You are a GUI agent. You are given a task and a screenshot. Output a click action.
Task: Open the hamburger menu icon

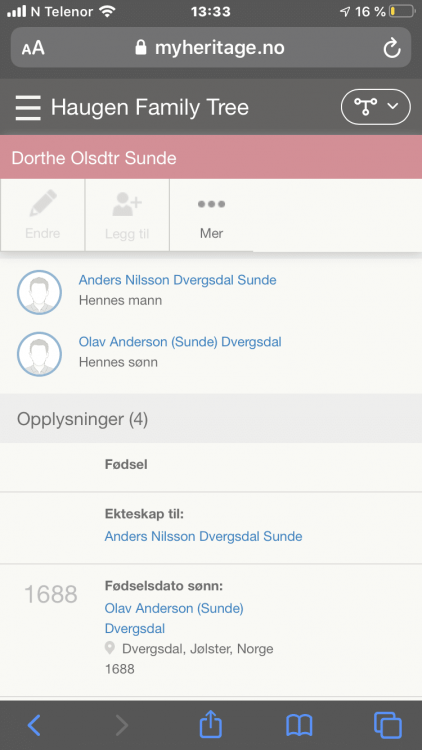[28, 107]
